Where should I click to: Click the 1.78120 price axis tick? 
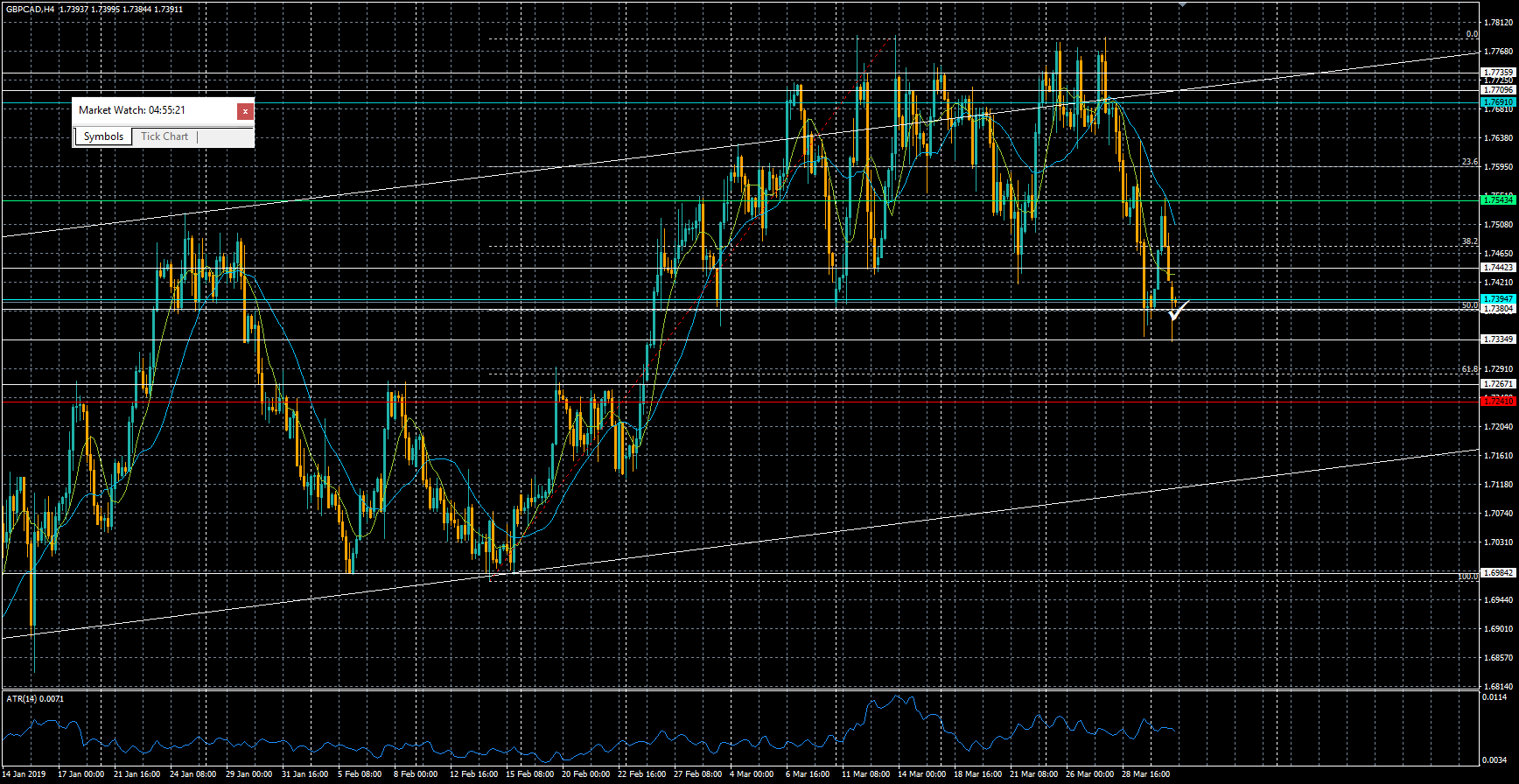[x=1500, y=23]
